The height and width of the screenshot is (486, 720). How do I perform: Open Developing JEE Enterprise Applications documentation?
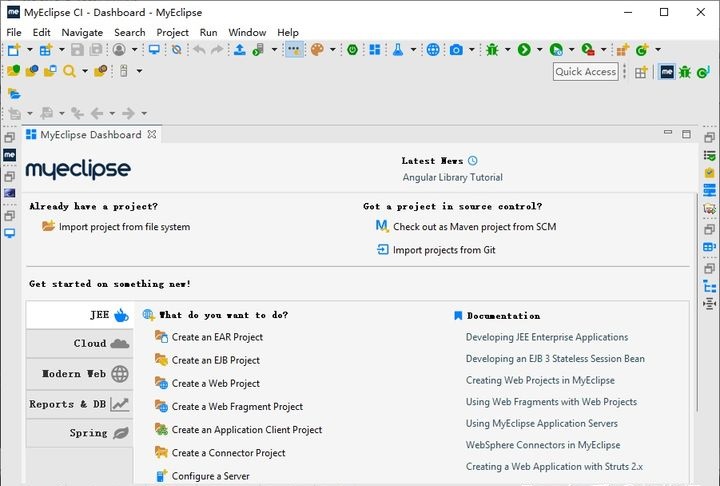[x=547, y=337]
